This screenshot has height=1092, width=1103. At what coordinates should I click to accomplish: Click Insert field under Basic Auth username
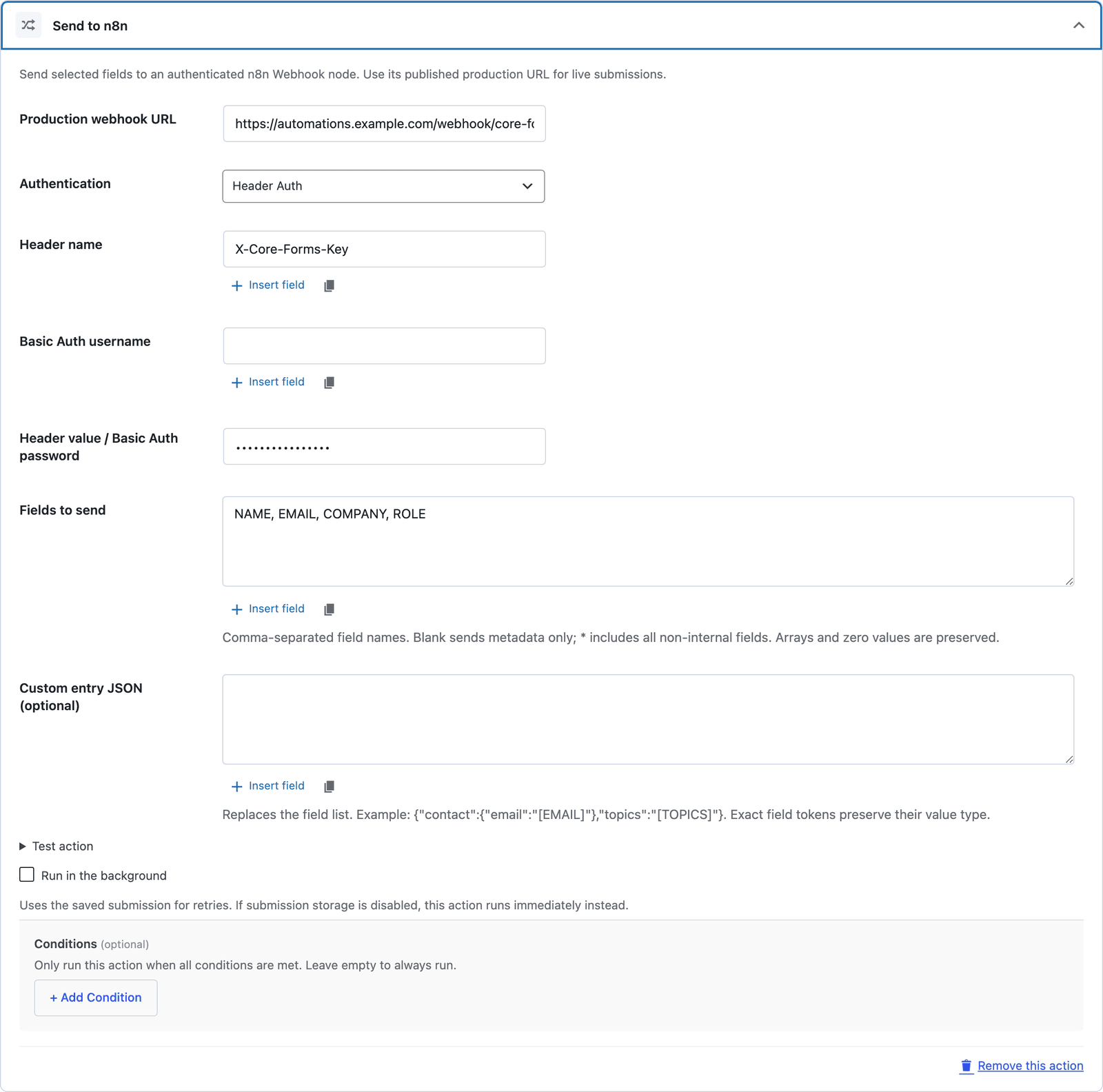click(x=268, y=382)
